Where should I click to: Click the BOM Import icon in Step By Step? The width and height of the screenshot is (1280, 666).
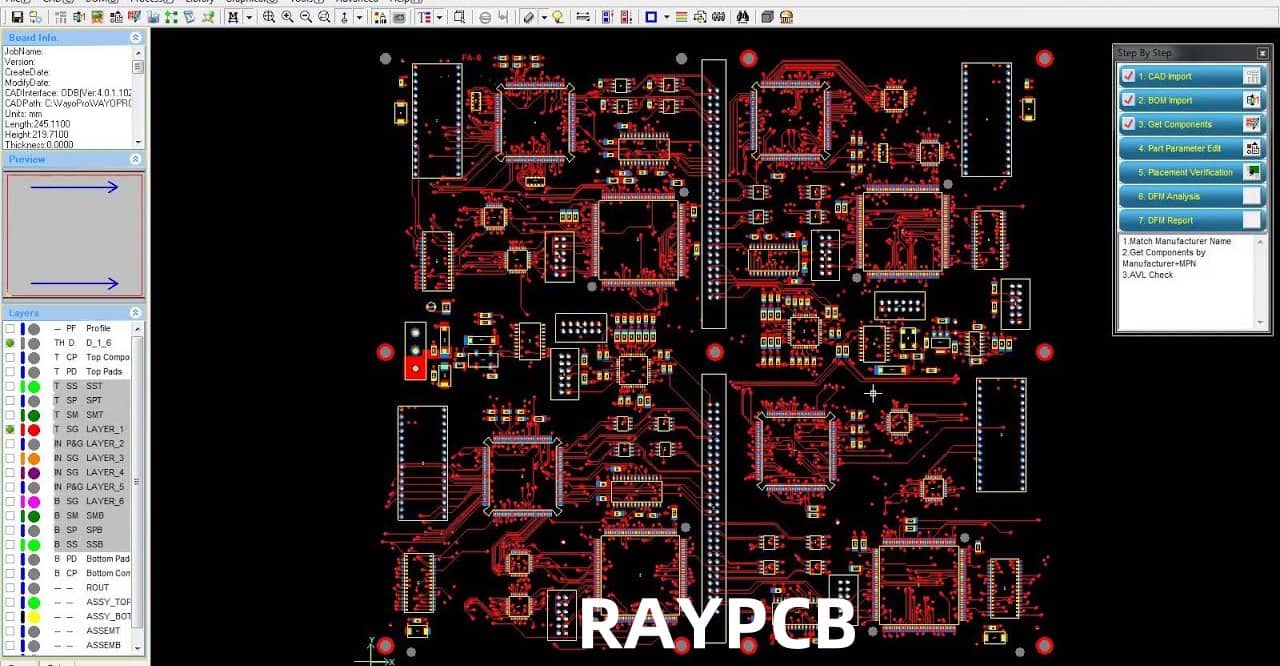coord(1255,99)
